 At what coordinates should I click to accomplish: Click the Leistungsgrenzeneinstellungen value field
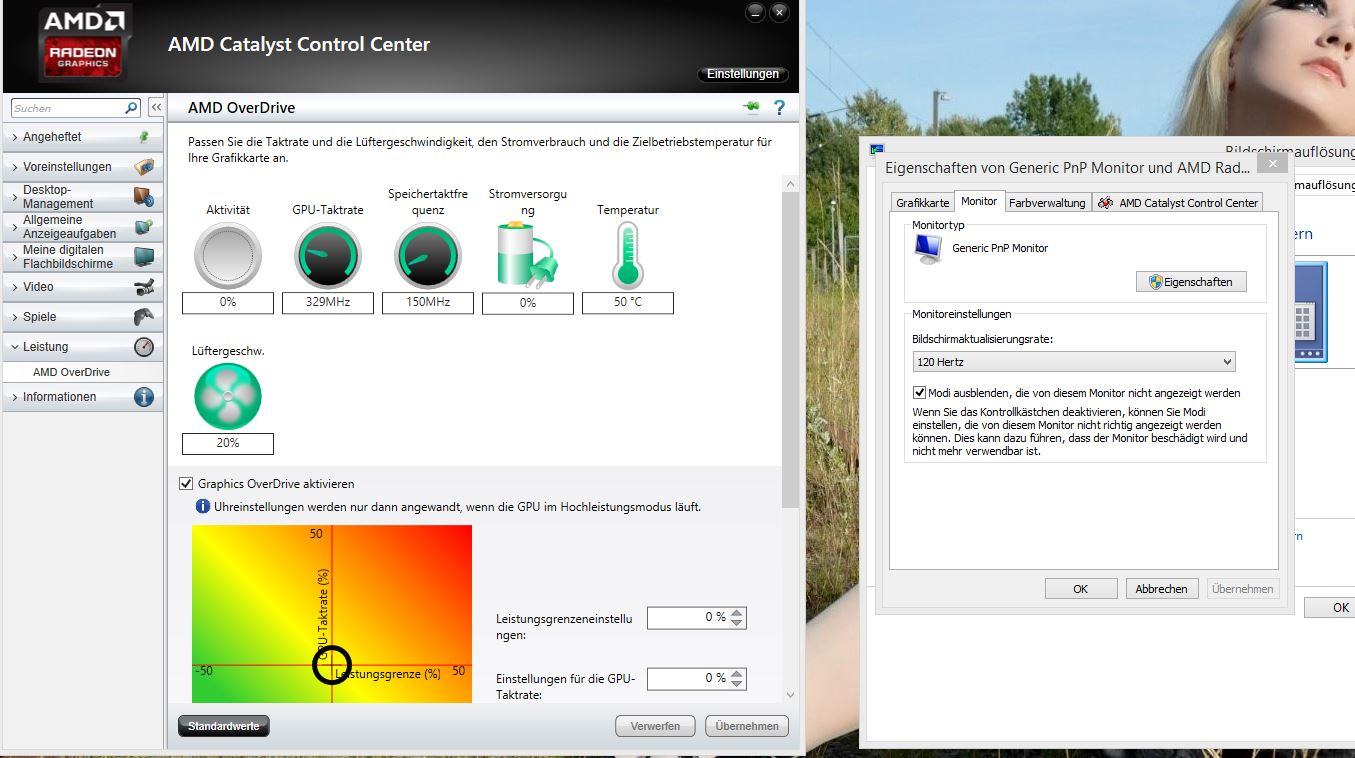[x=688, y=618]
